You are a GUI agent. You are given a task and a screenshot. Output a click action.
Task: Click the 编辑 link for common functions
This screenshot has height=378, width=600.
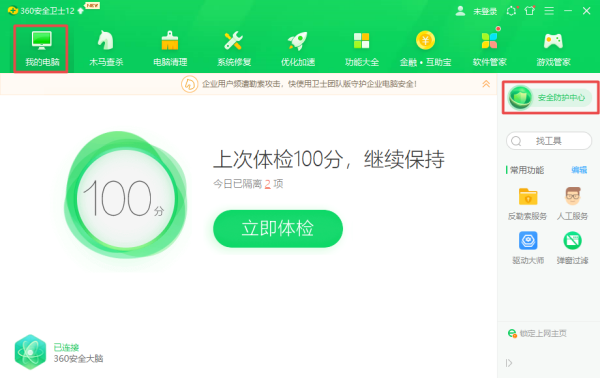pyautogui.click(x=579, y=170)
